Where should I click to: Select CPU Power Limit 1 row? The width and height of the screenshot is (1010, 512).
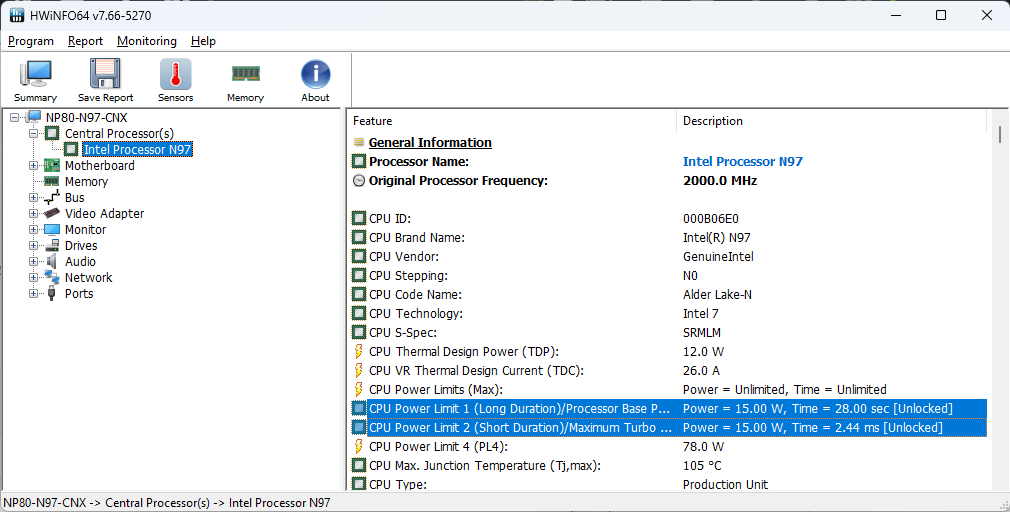coord(668,408)
